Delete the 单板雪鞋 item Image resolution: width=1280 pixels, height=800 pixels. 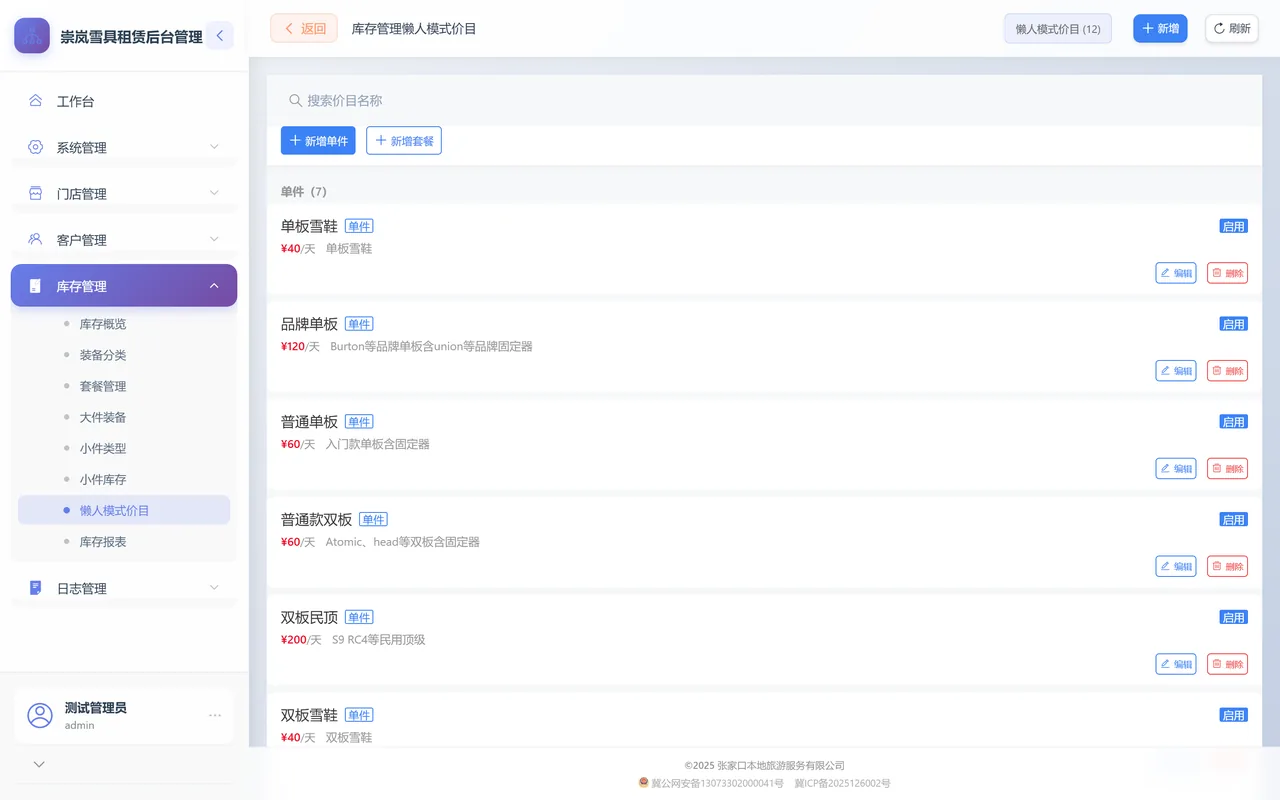(x=1227, y=273)
